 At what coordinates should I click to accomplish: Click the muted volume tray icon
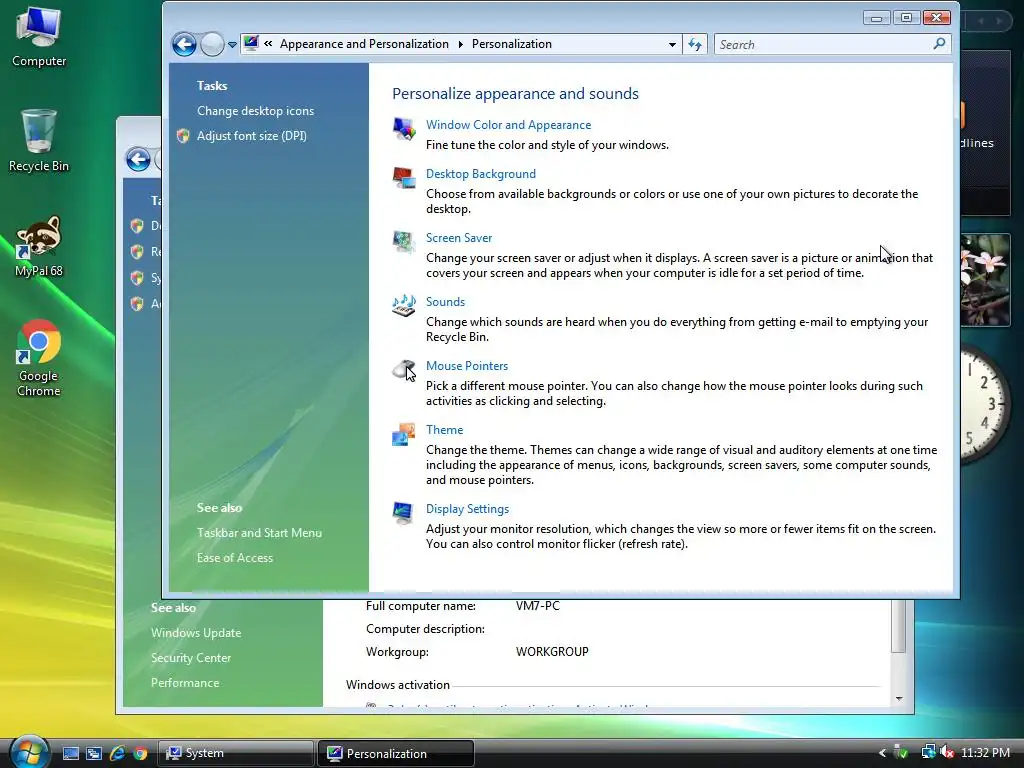tap(948, 752)
